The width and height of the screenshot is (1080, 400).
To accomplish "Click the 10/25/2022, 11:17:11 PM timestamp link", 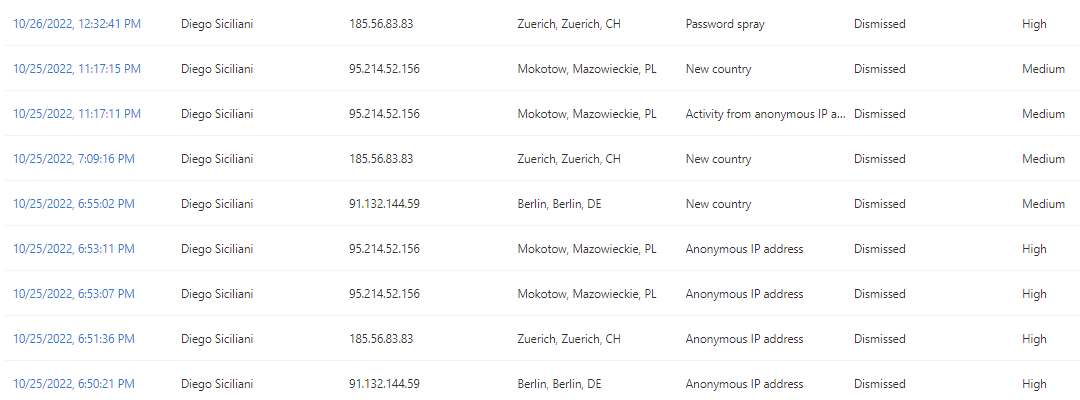I will 76,114.
